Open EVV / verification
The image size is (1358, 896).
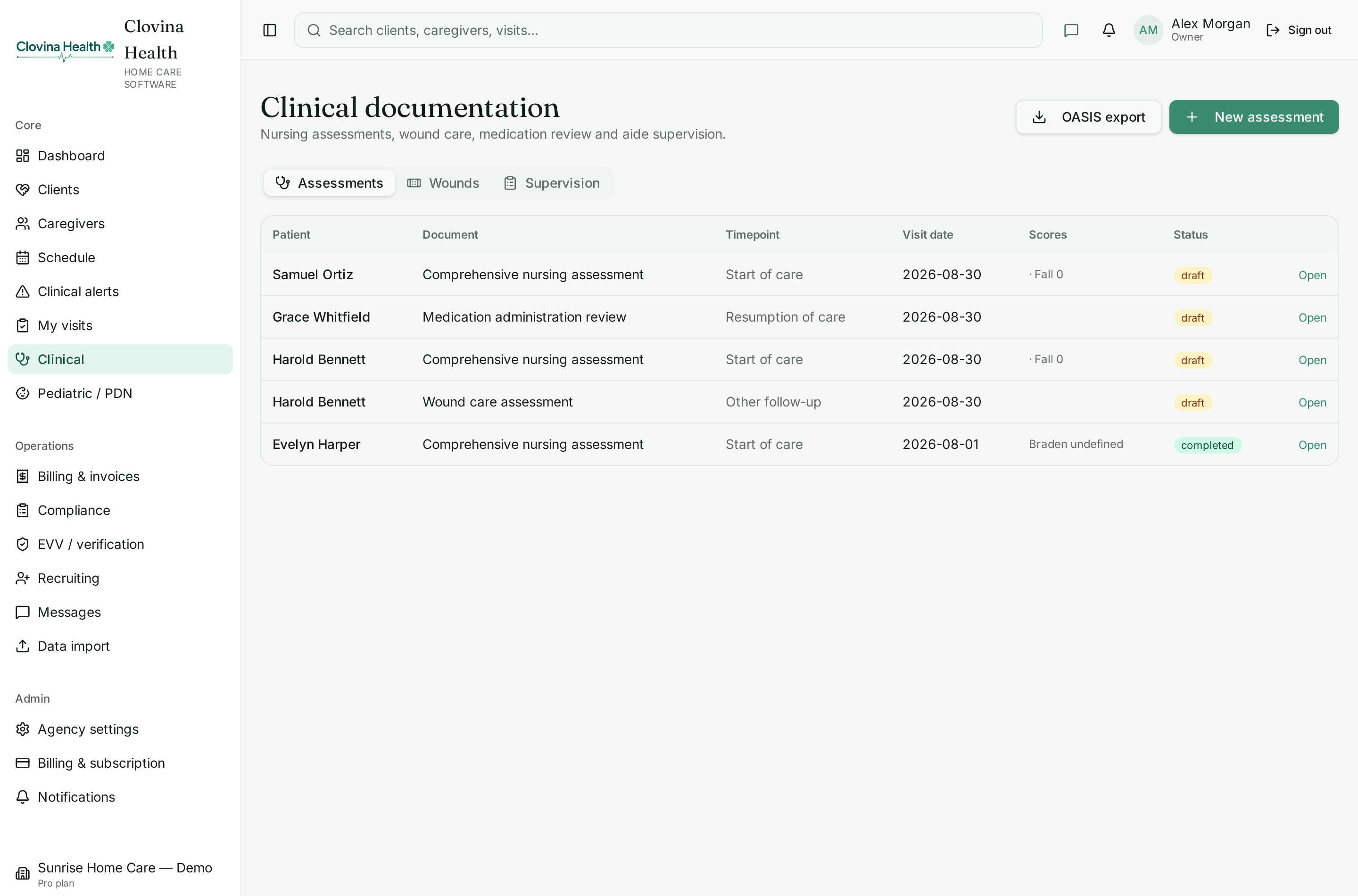(120, 544)
